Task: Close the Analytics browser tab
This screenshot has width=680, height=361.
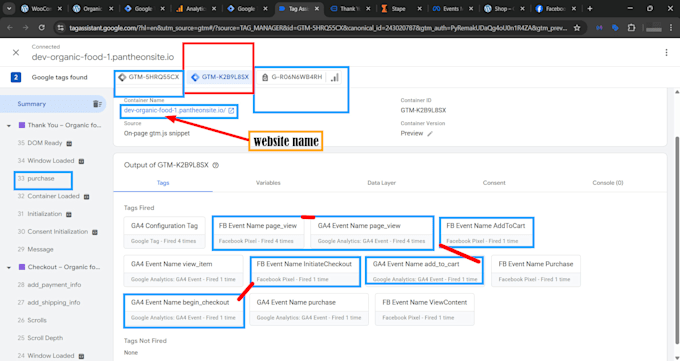Action: [x=215, y=9]
